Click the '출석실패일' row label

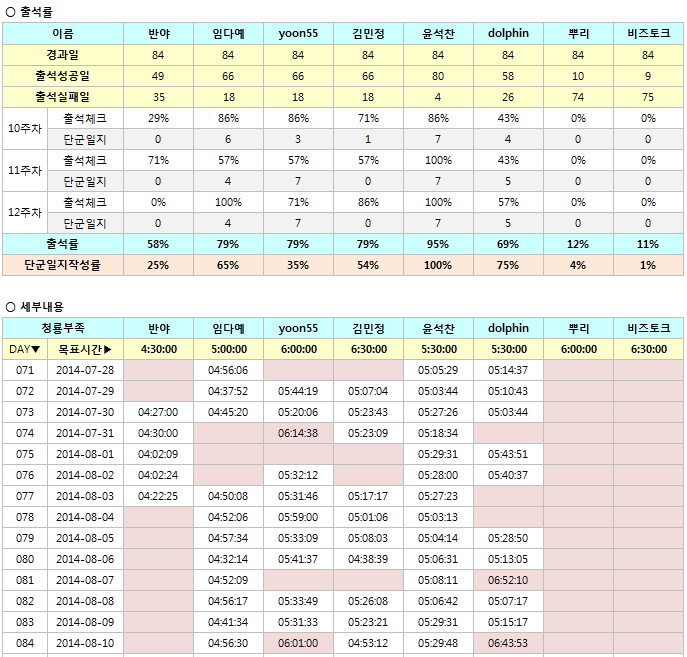click(x=63, y=97)
